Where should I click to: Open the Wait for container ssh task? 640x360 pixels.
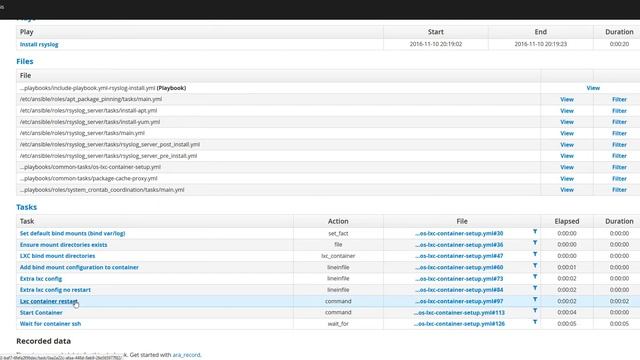[x=50, y=323]
